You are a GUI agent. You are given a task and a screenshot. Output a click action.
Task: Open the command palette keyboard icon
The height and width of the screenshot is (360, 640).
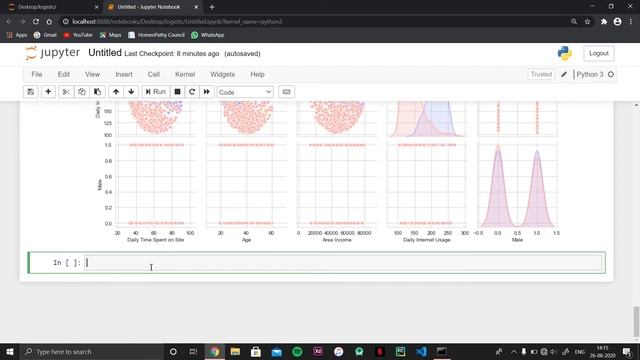[287, 92]
